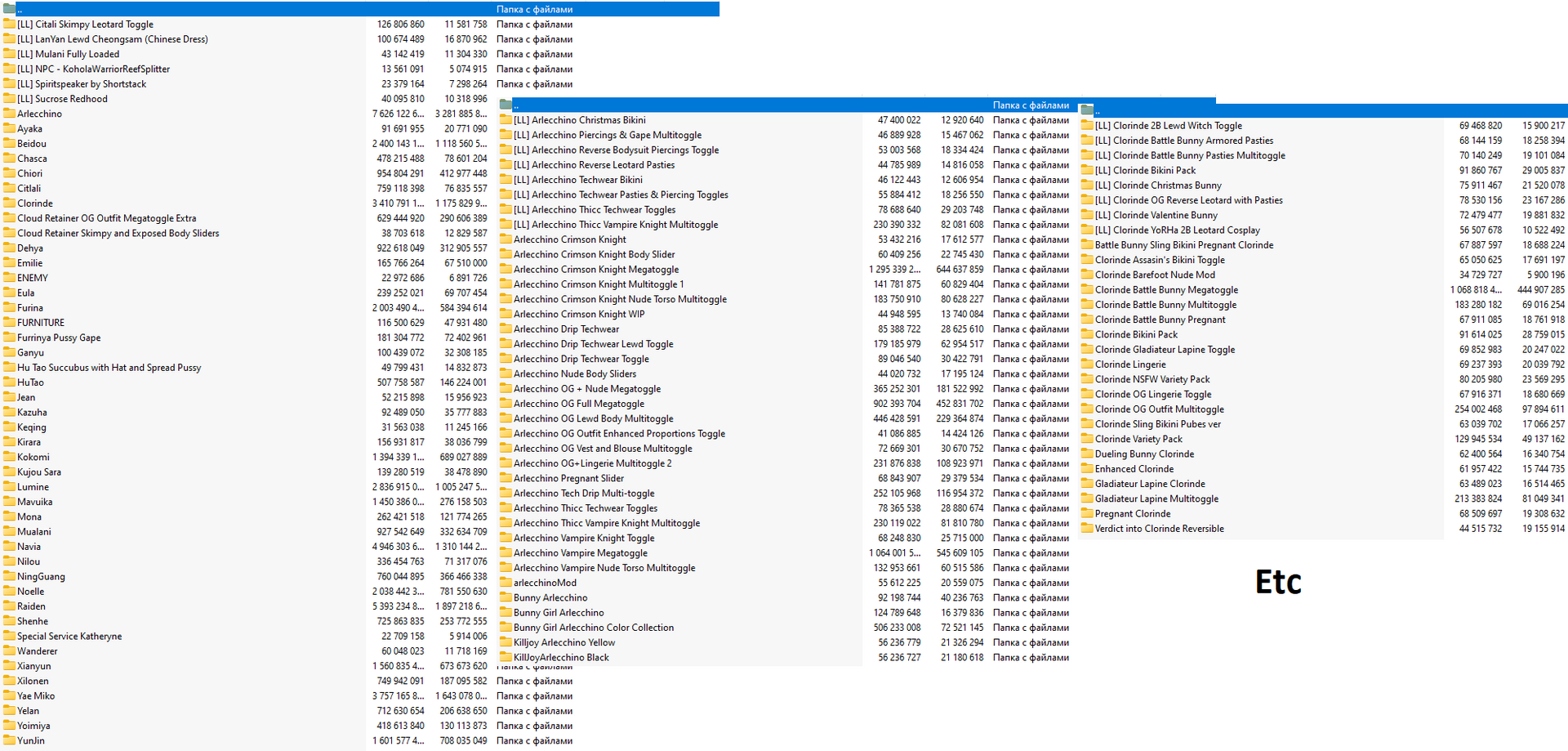The image size is (1568, 751).
Task: Click folder icon beside Xilonen
Action: coord(9,681)
